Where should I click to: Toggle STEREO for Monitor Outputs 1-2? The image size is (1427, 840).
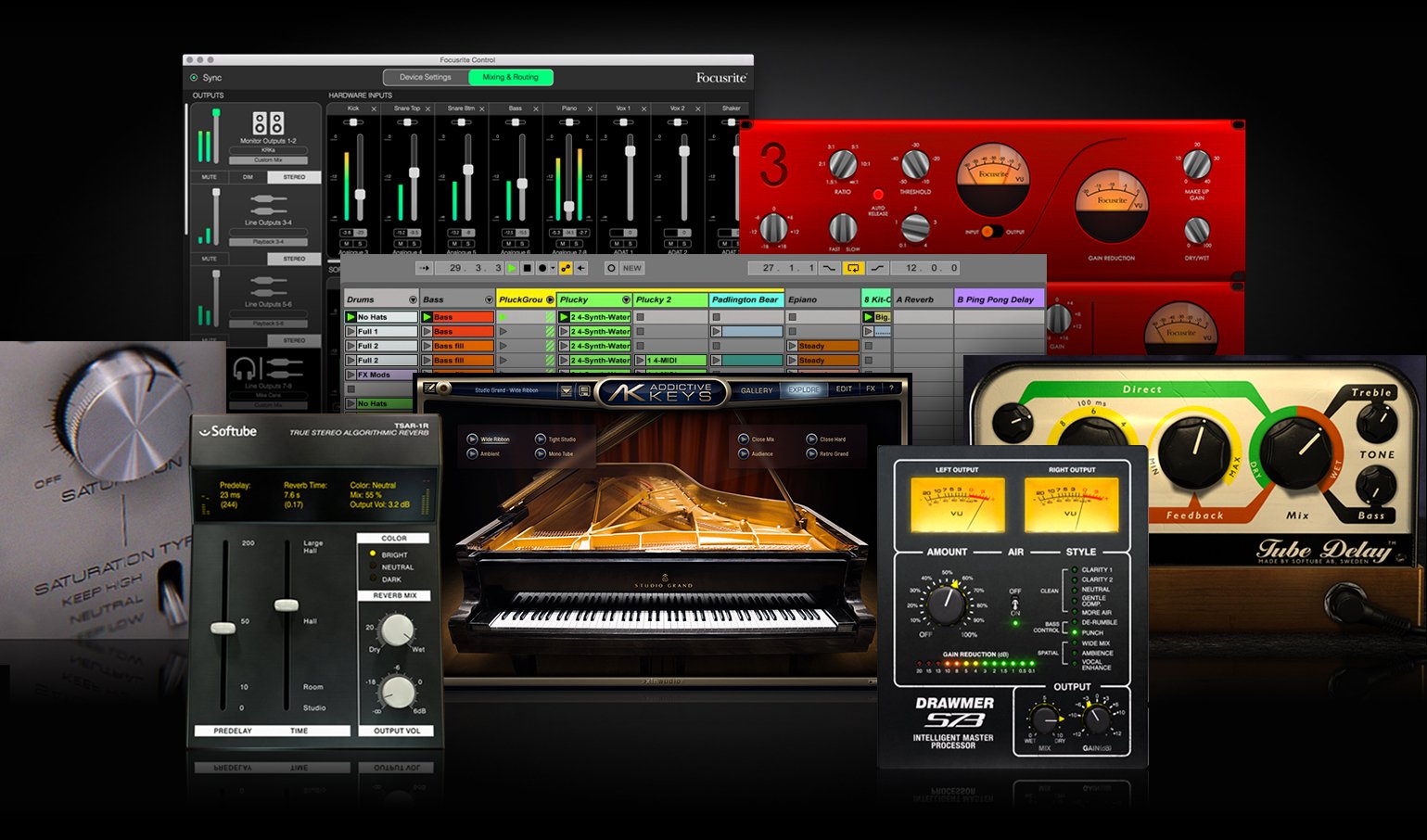[294, 177]
